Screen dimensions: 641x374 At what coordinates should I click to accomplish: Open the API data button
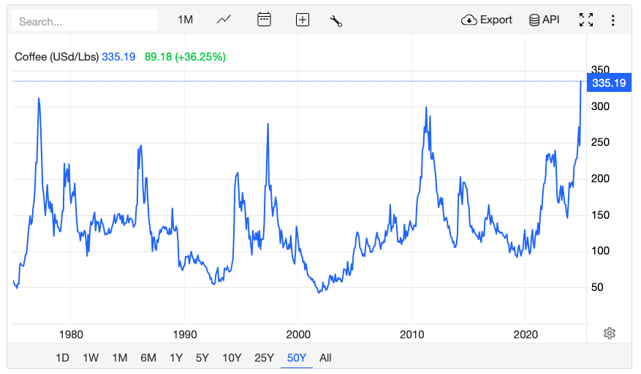pos(544,20)
